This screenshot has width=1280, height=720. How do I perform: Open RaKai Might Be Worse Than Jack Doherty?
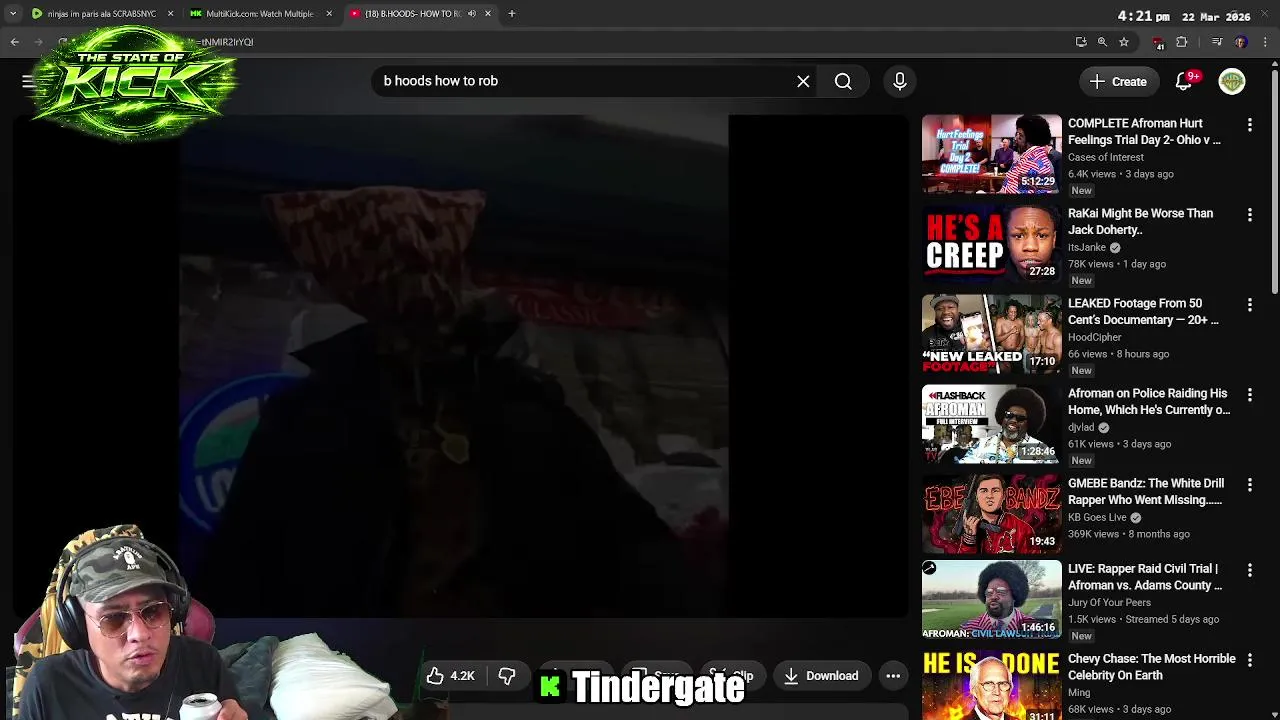[x=1140, y=222]
